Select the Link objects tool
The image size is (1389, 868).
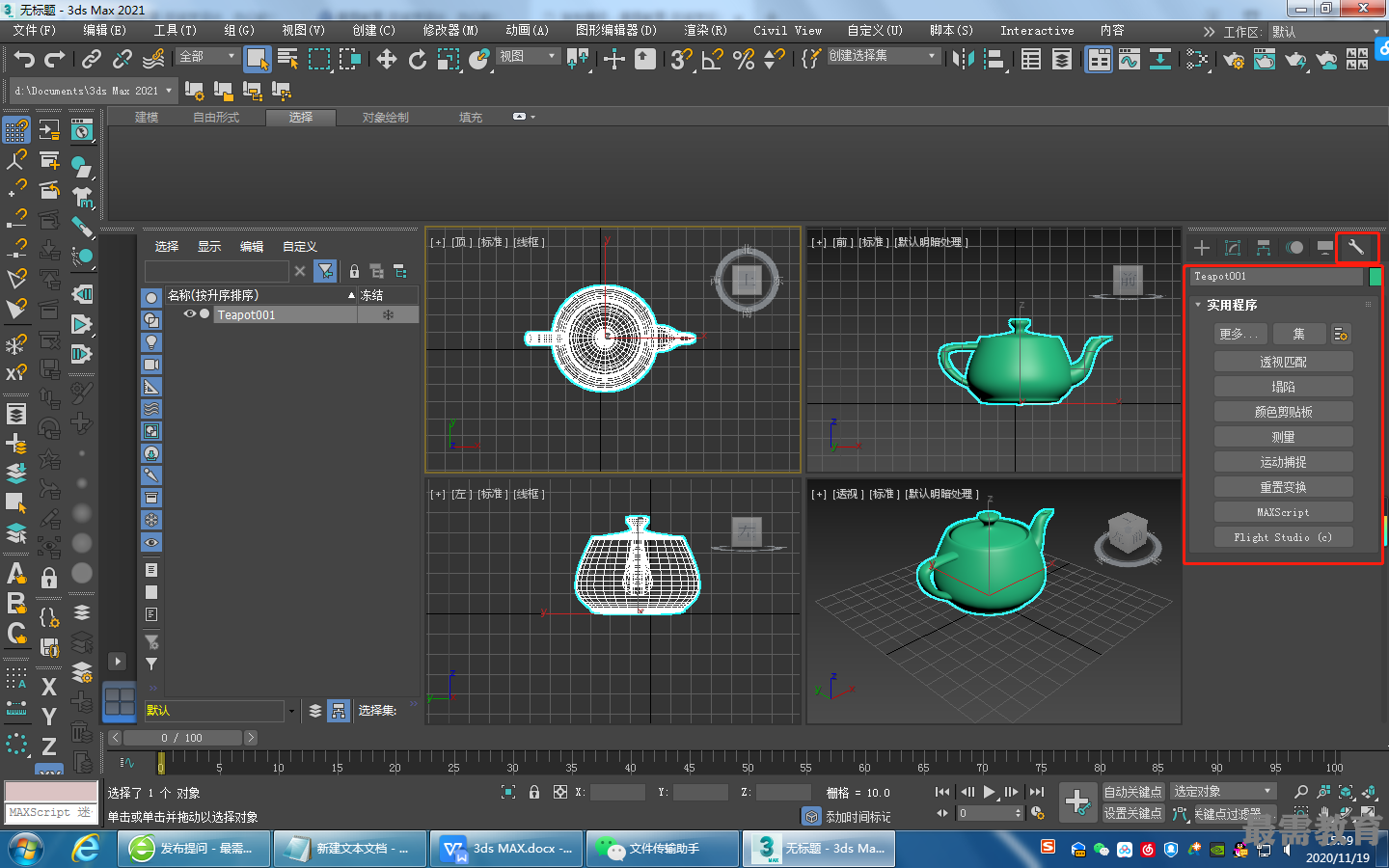click(x=92, y=60)
